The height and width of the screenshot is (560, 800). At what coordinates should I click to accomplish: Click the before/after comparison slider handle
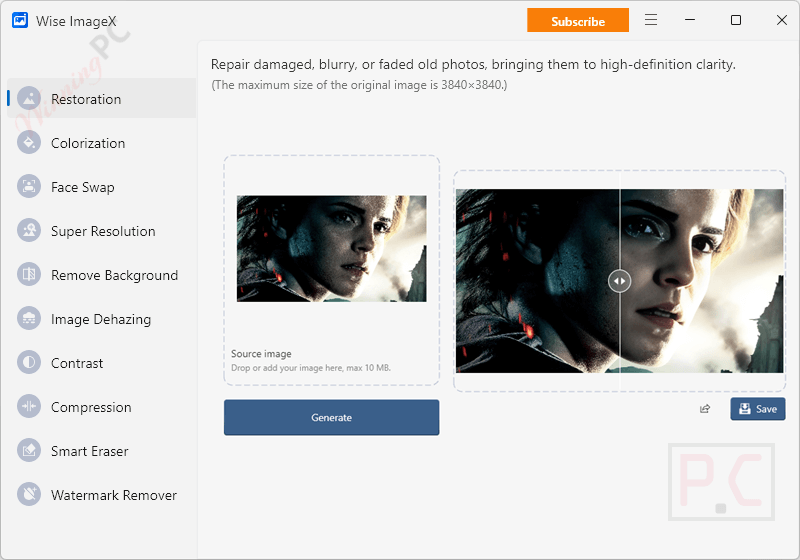(x=619, y=281)
